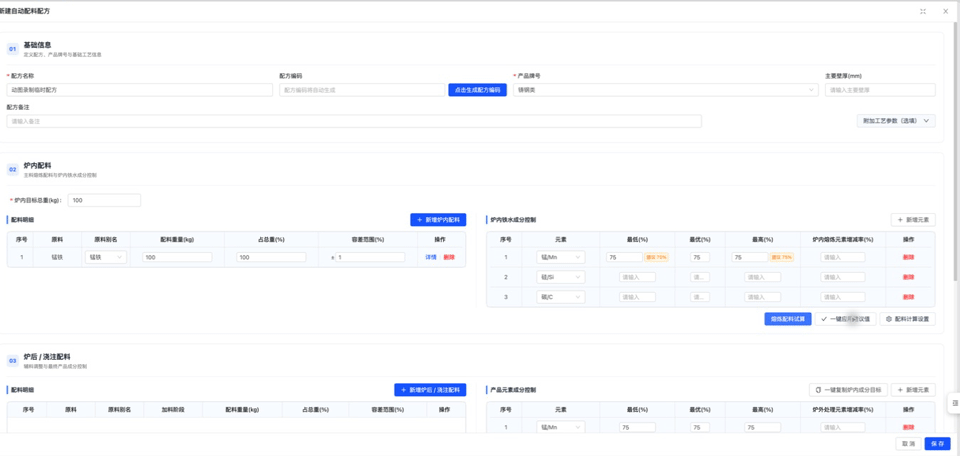
Task: Click 新增元素 button in 产品元素成分控制
Action: coord(913,390)
